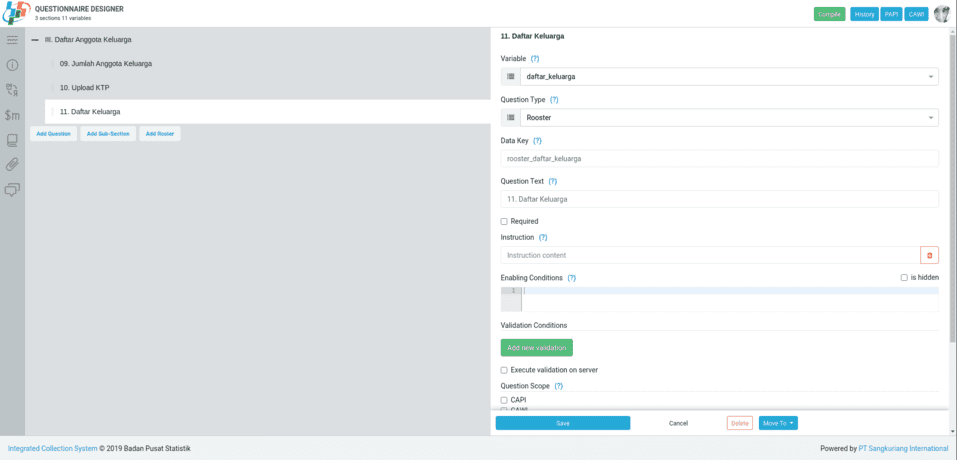Open Instruction help (?) tooltip
This screenshot has height=460, width=957.
[x=543, y=237]
